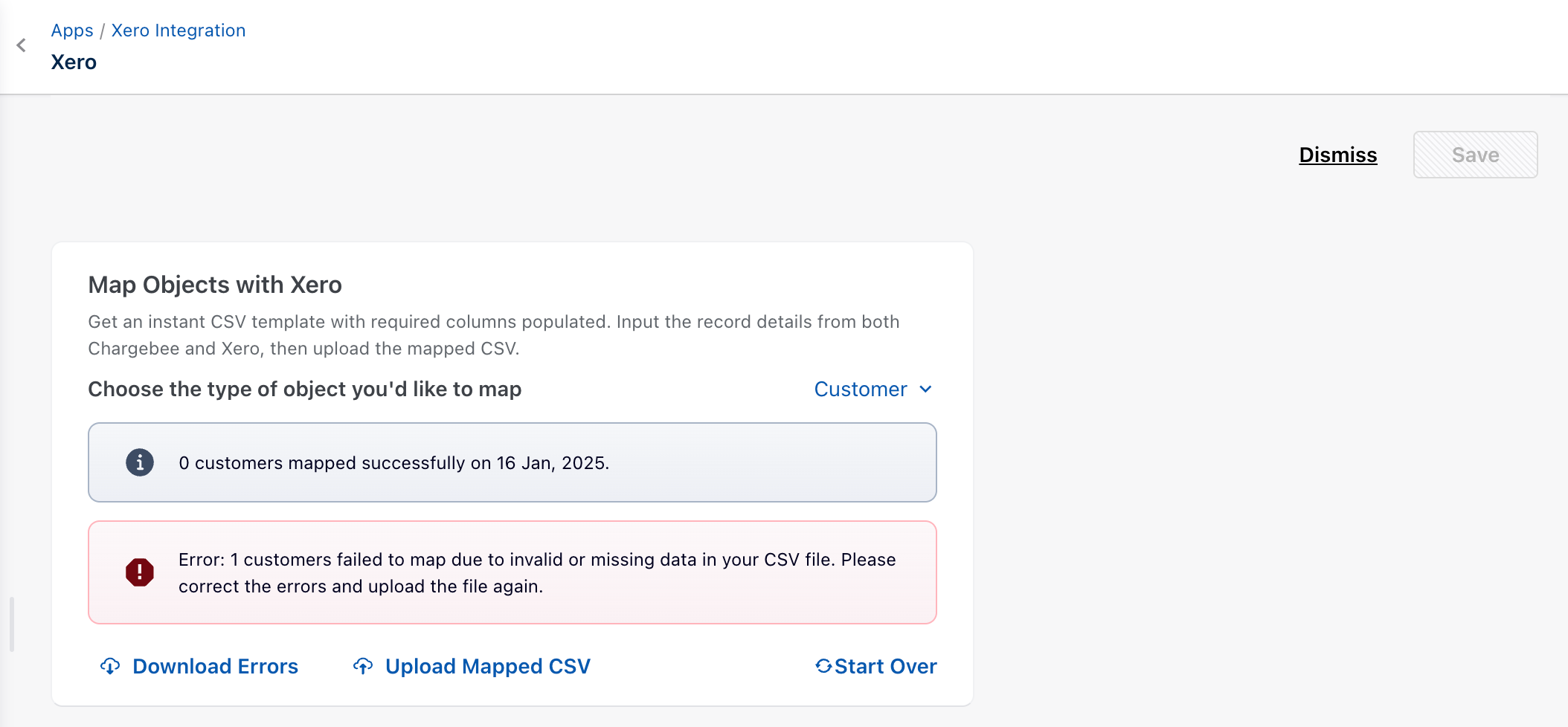Viewport: 1568px width, 727px height.
Task: Click the info icon in the success banner
Action: [140, 462]
